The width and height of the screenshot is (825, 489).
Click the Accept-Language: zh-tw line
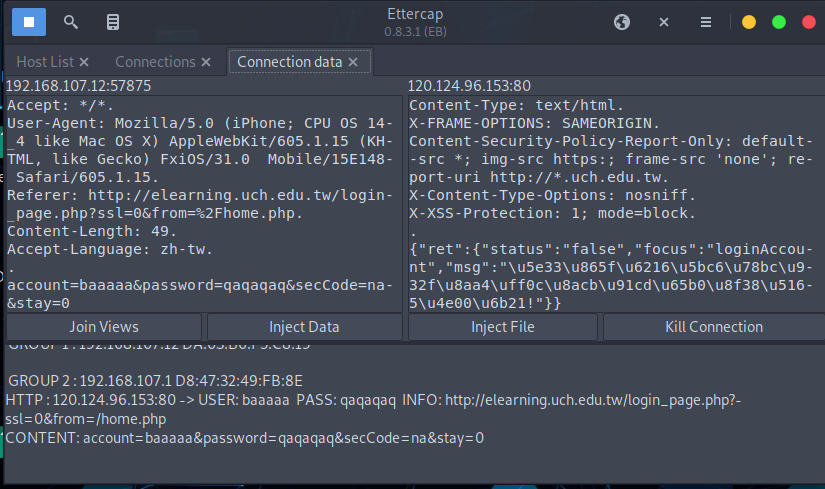(x=109, y=249)
